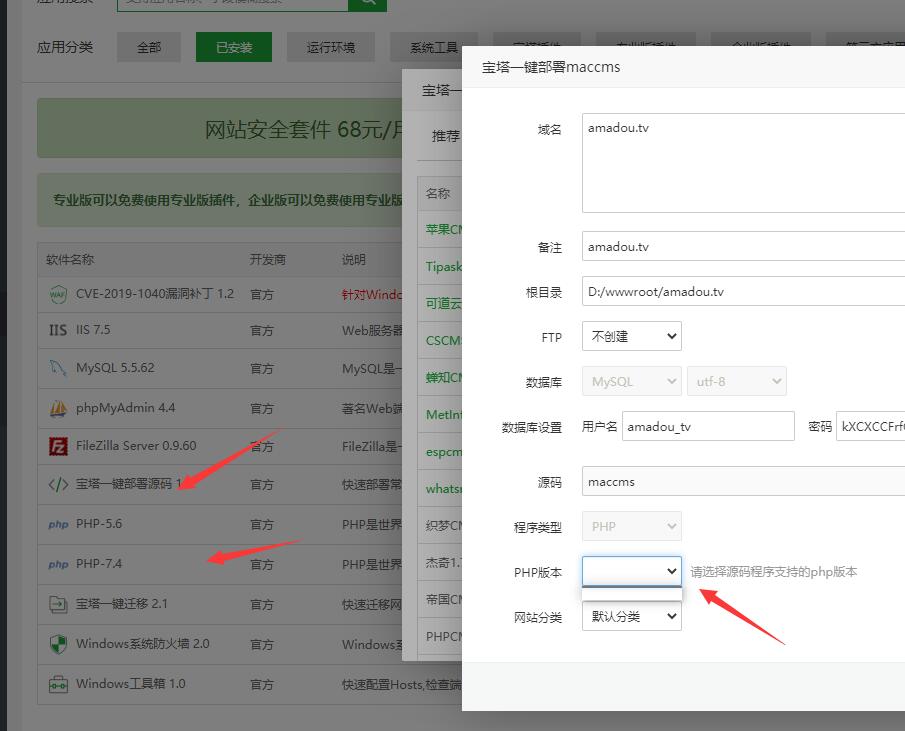The width and height of the screenshot is (905, 731).
Task: Click the 根目录 path input
Action: coord(743,291)
